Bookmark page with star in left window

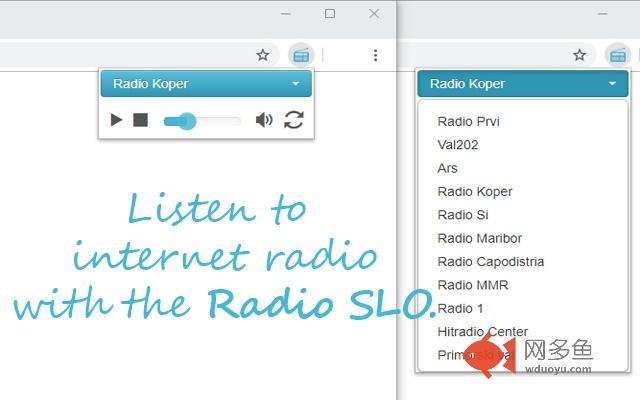263,55
